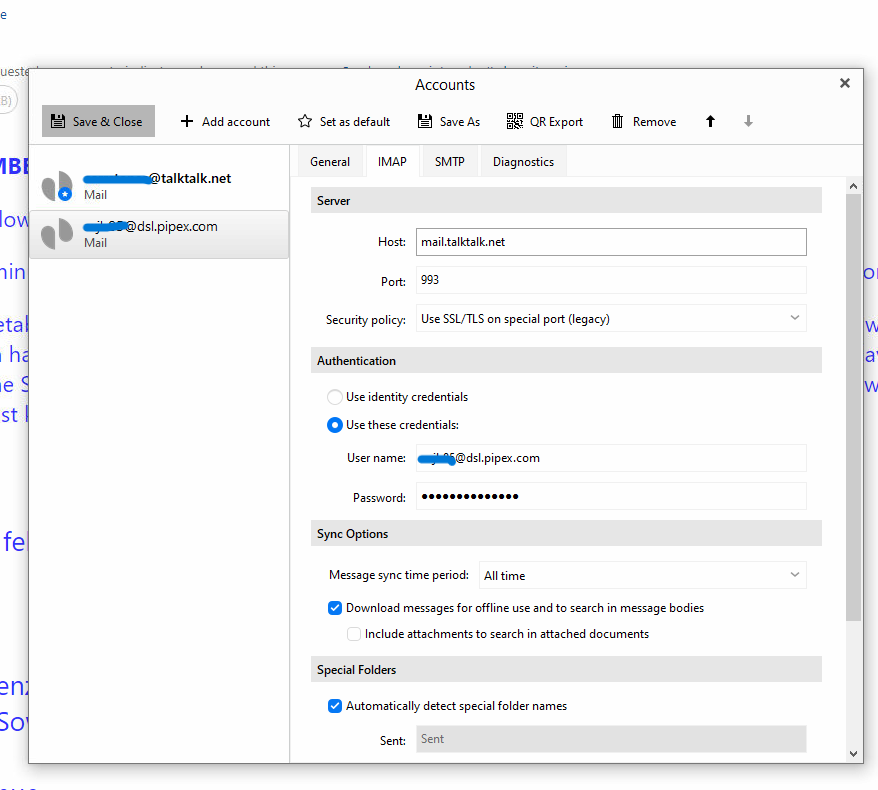This screenshot has height=790, width=878.
Task: Move account up with up arrow
Action: (x=711, y=122)
